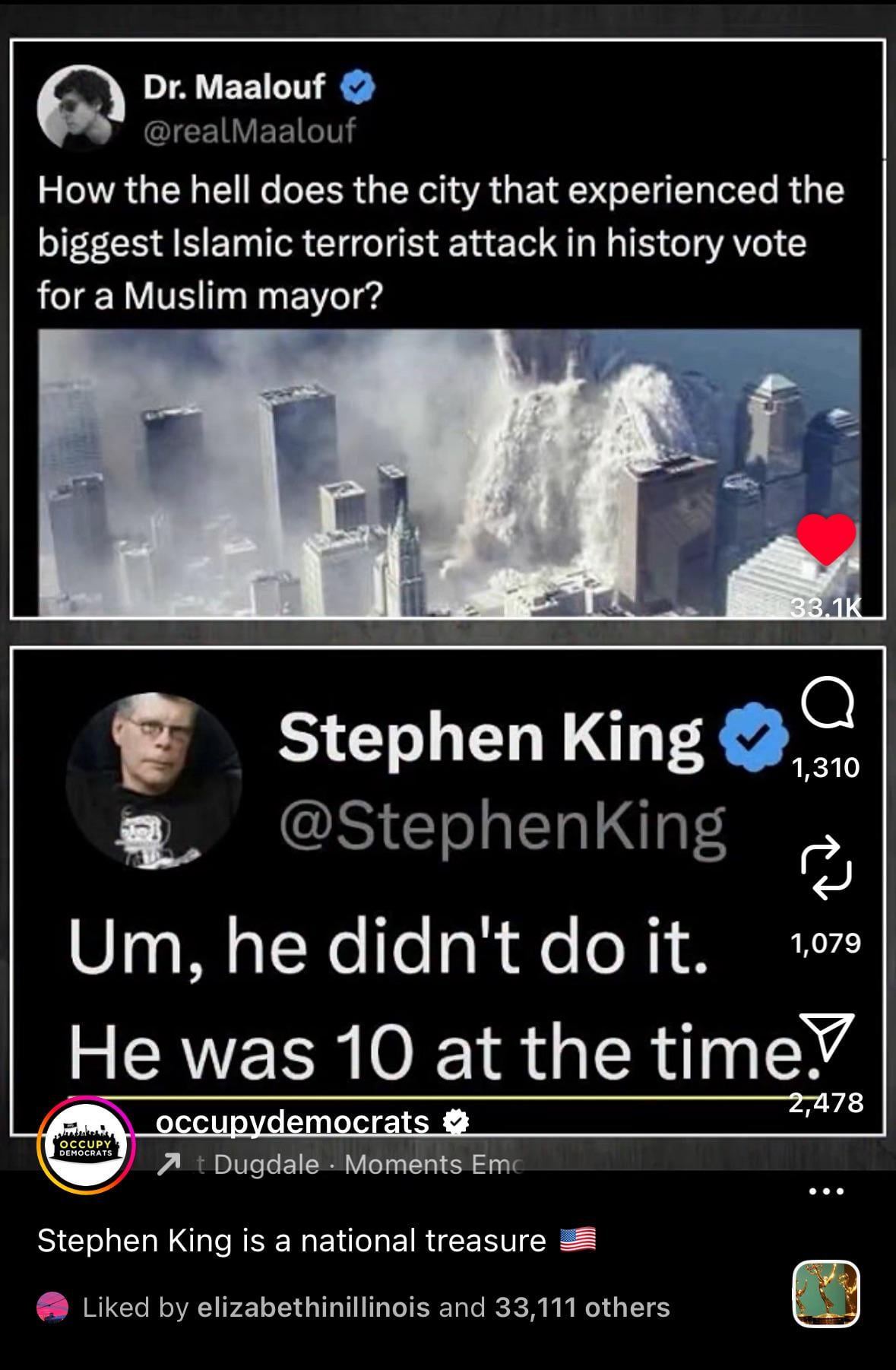Image resolution: width=896 pixels, height=1370 pixels.
Task: Tap the red heart like icon
Action: pos(826,540)
